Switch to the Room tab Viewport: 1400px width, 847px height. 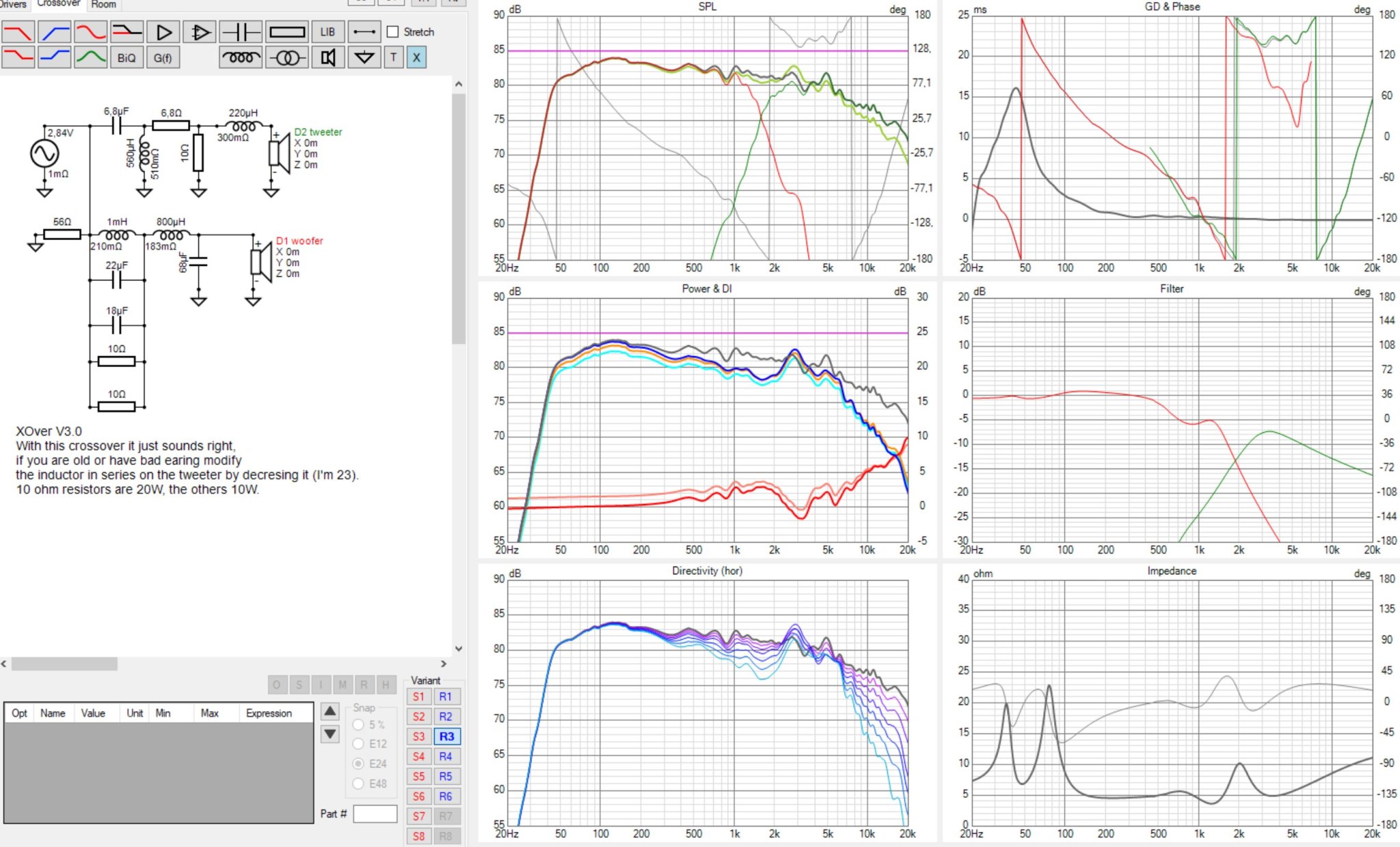tap(104, 4)
